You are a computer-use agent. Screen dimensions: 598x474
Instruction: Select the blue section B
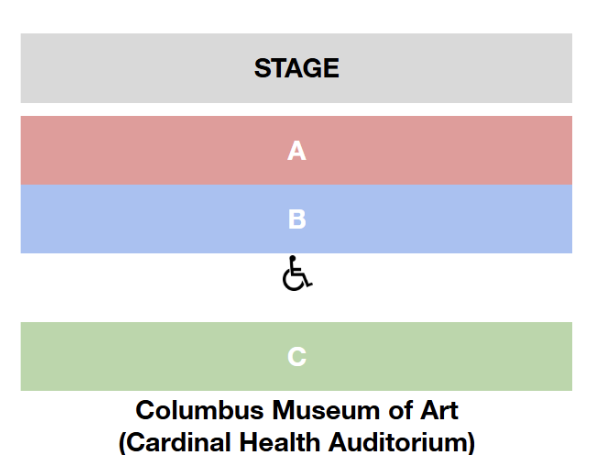coord(296,219)
